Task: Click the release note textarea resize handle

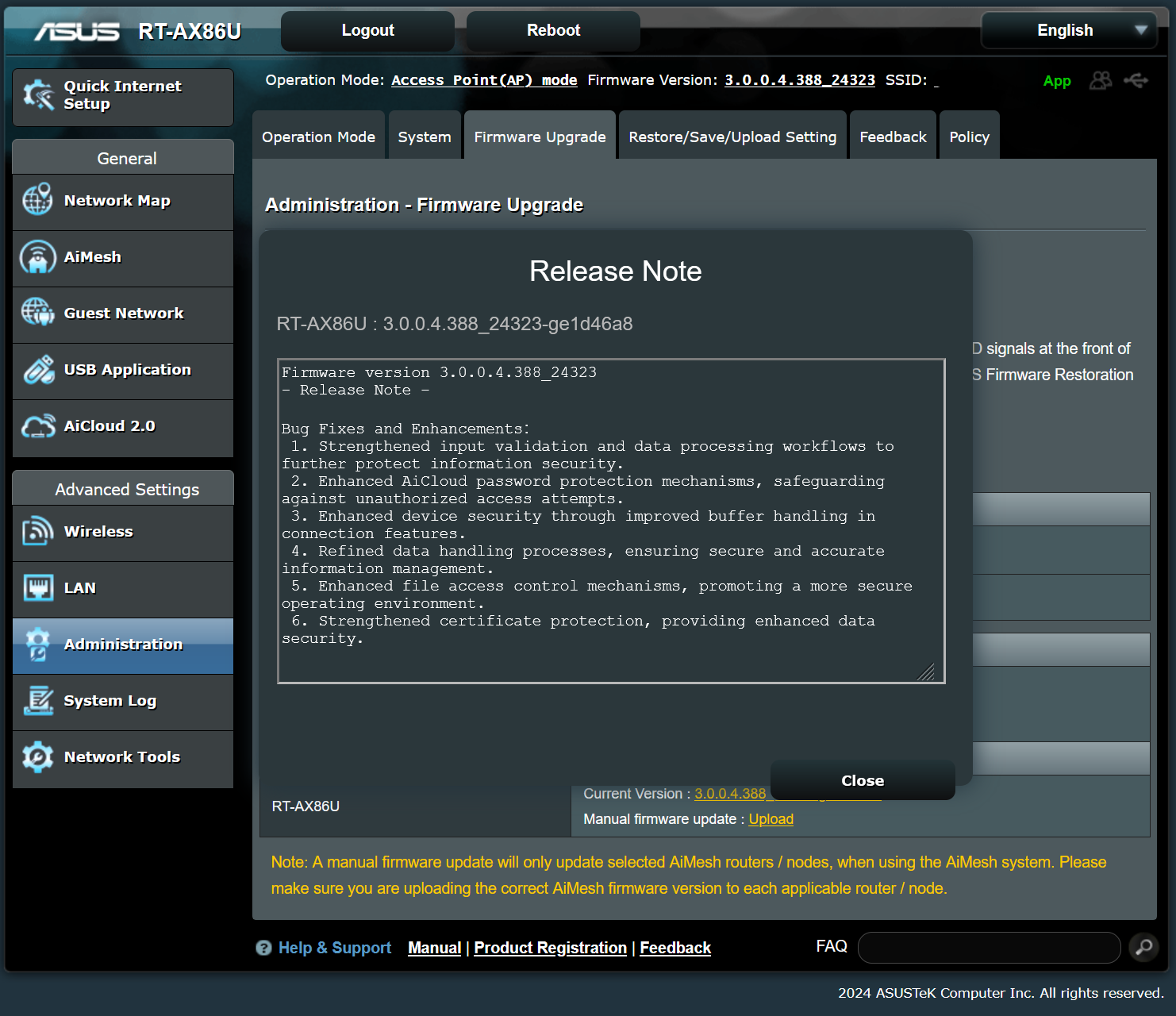Action: point(927,672)
